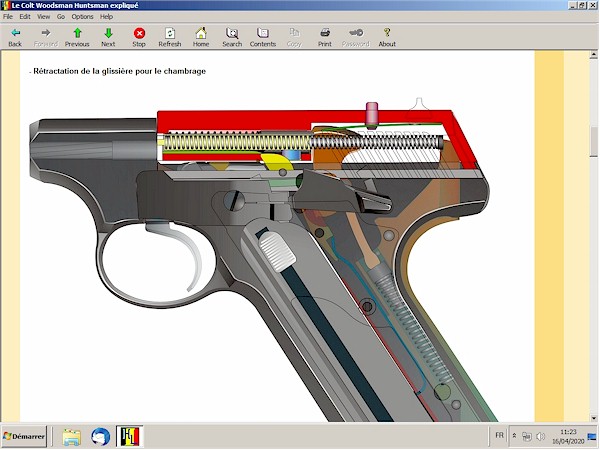Screen dimensions: 600x450
Task: Open the View menu
Action: pyautogui.click(x=43, y=16)
